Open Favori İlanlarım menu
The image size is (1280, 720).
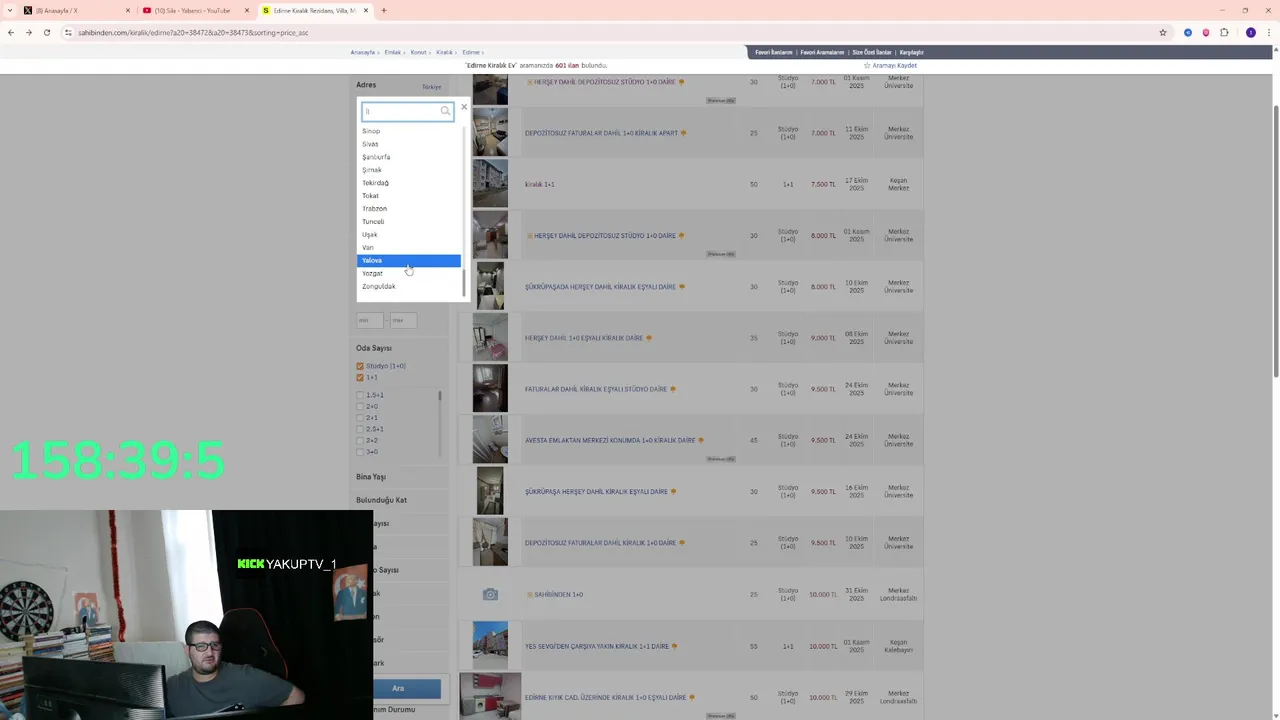pyautogui.click(x=773, y=52)
